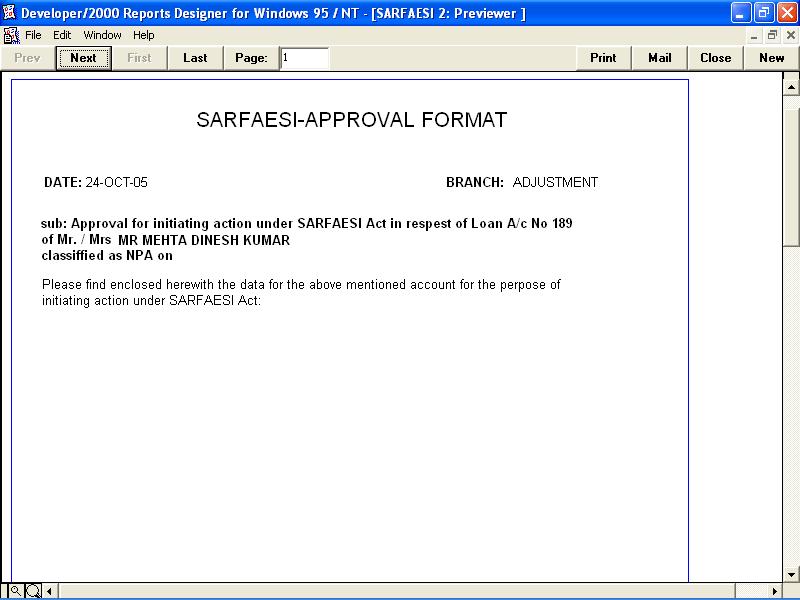Minimize the inner Previewer window
Screen dimensions: 800x600
pos(756,35)
